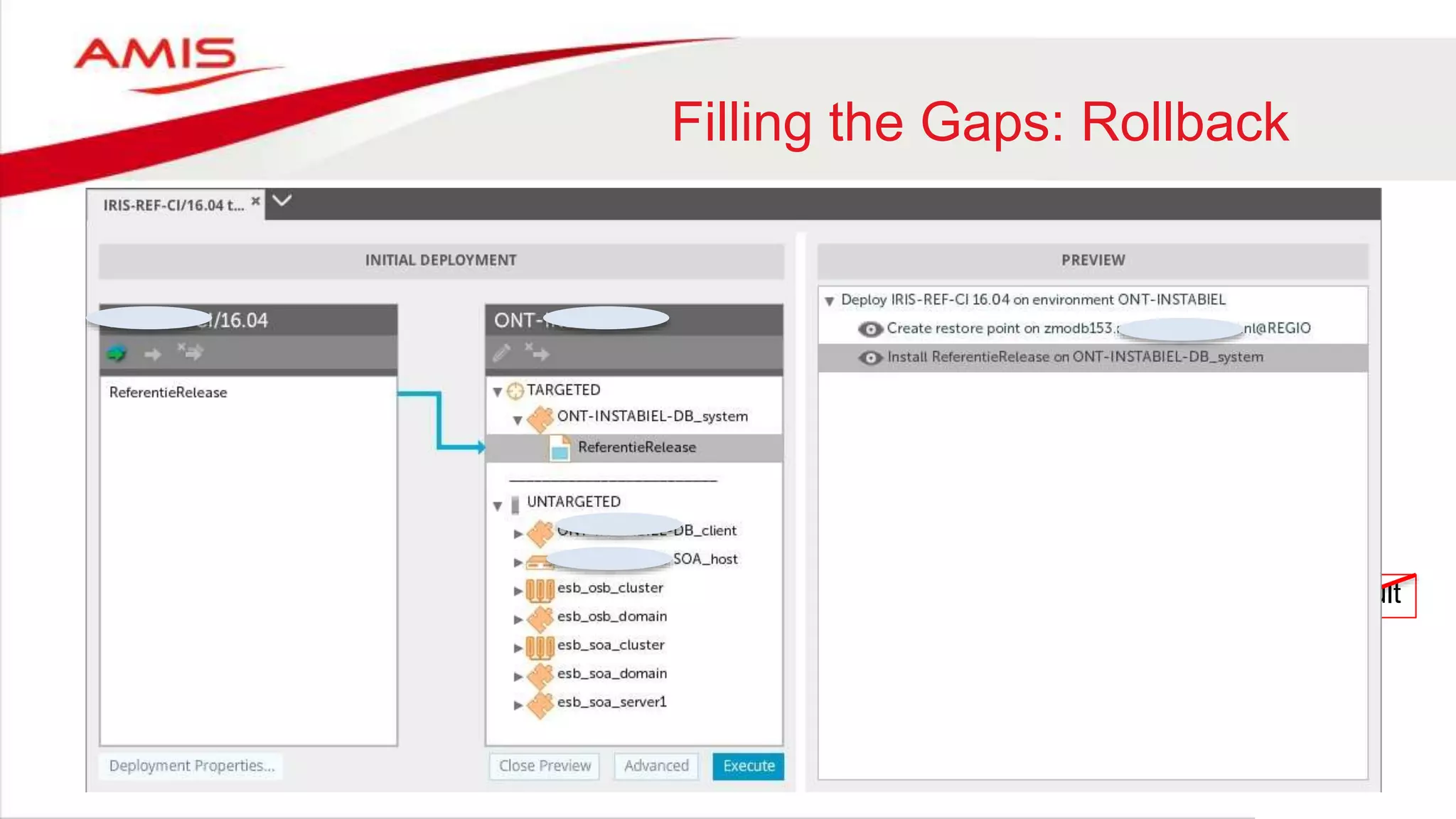Expand the esb_osb_domain node

point(518,619)
